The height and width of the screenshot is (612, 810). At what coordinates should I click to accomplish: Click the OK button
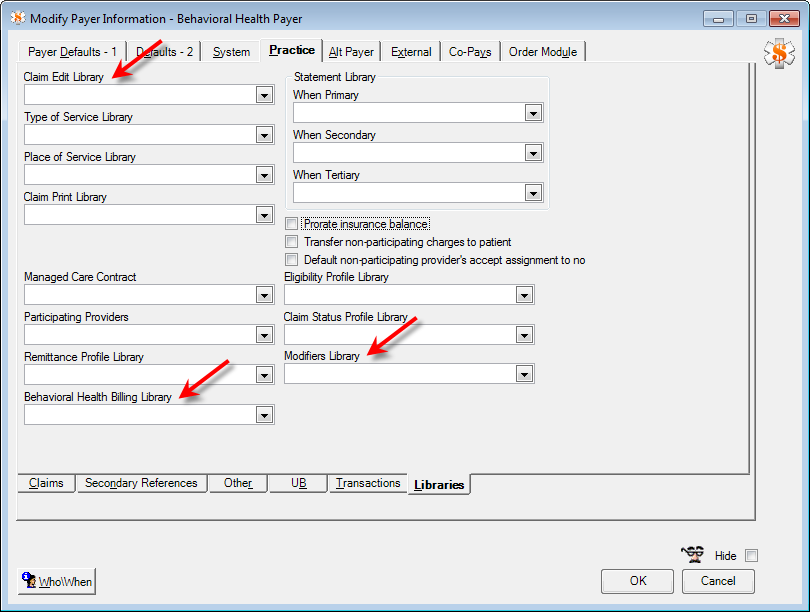(637, 581)
